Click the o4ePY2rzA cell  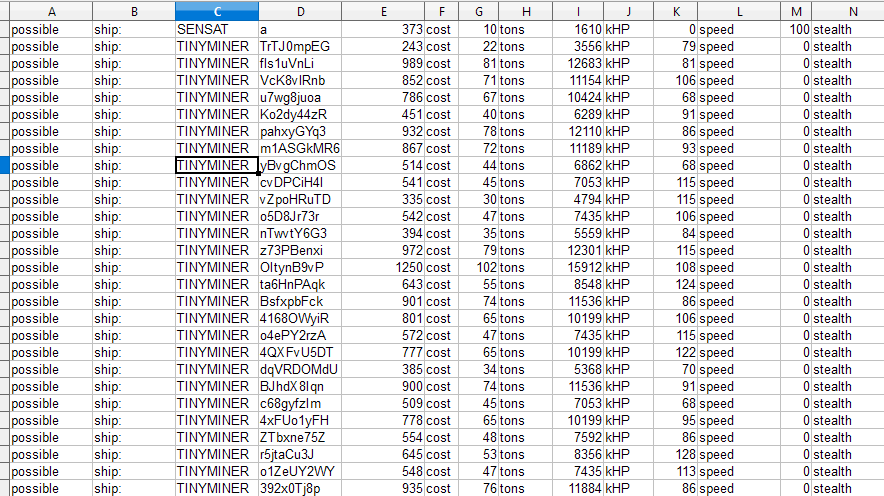click(x=300, y=335)
